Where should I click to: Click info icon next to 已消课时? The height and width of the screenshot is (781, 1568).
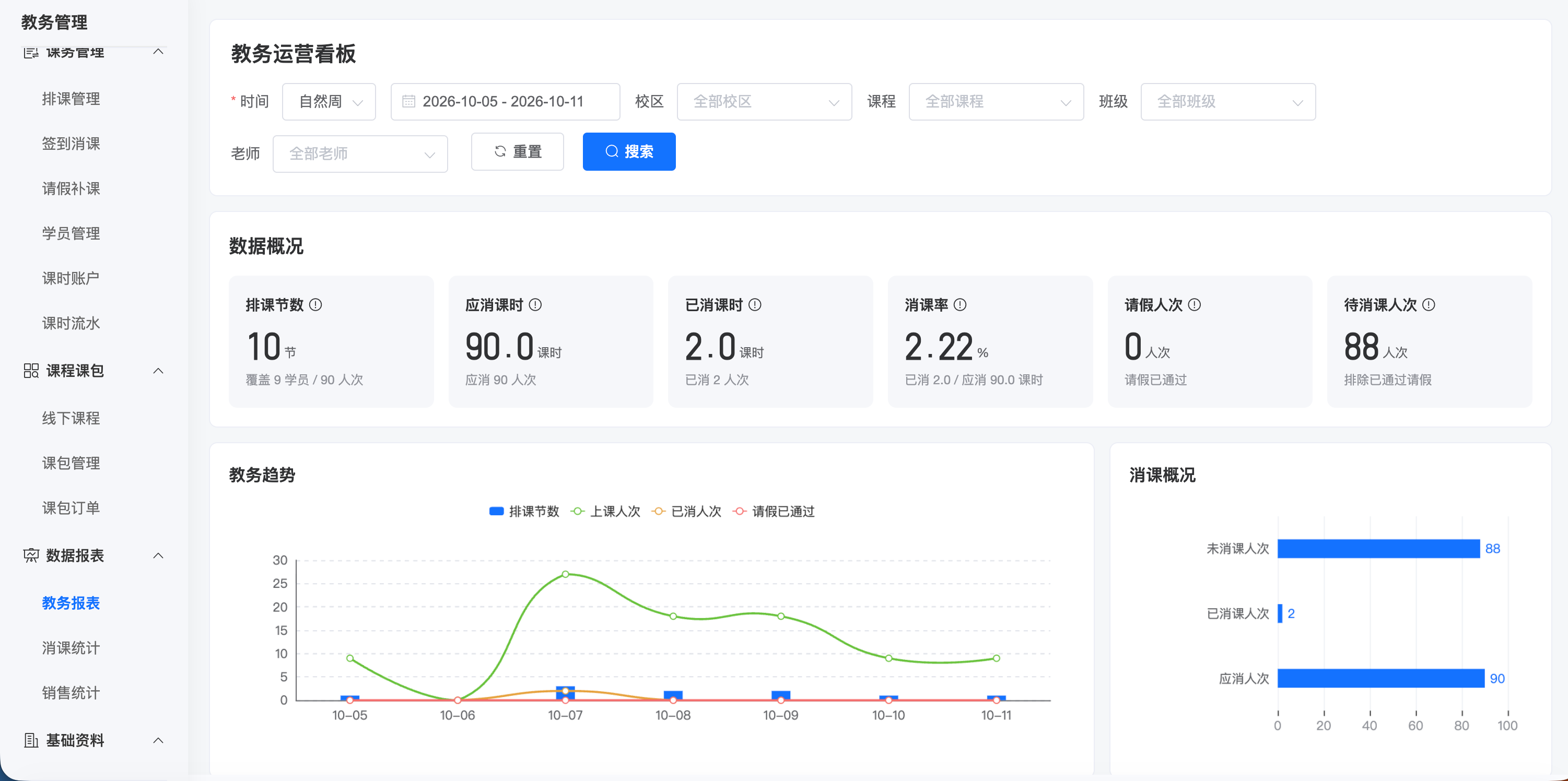coord(755,305)
